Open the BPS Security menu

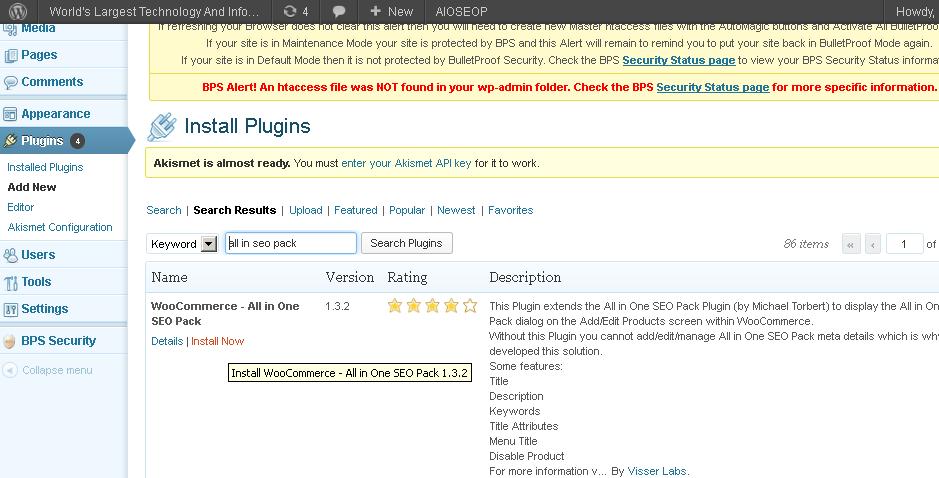59,341
